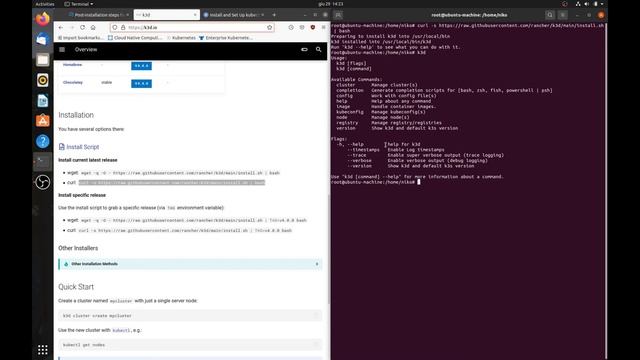The height and width of the screenshot is (360, 640).
Task: Switch the docs color theme toggle
Action: (304, 49)
